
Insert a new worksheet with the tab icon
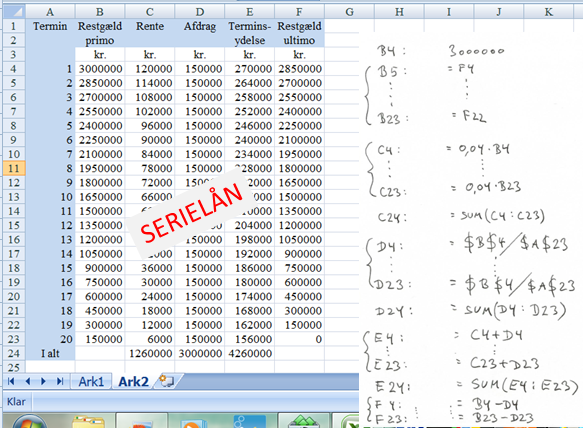pos(166,381)
